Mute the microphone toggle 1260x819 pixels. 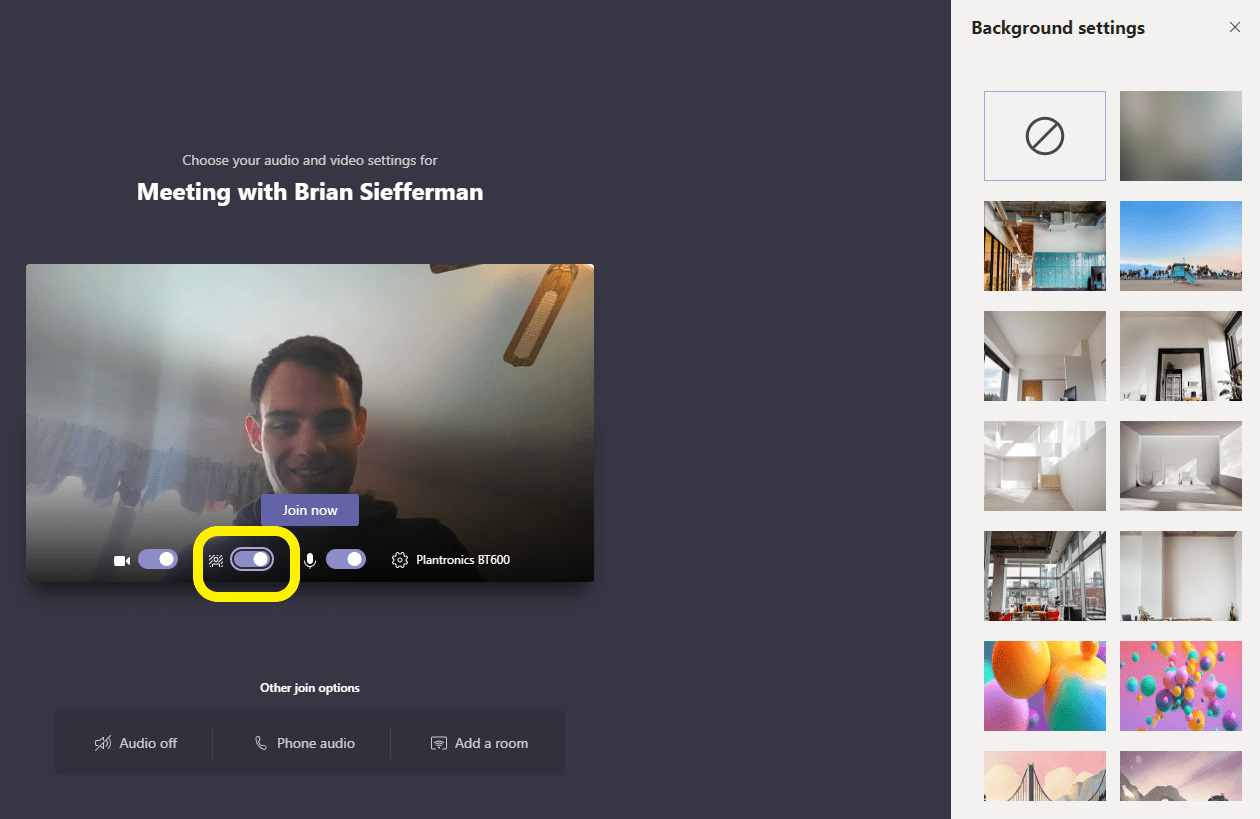[346, 559]
